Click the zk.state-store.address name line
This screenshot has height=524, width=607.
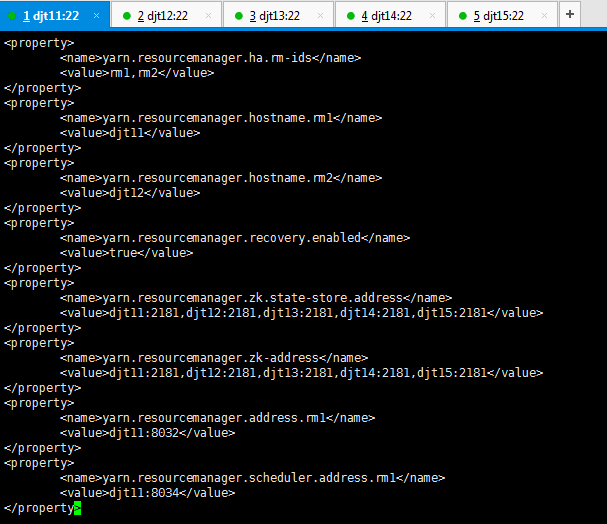(256, 298)
